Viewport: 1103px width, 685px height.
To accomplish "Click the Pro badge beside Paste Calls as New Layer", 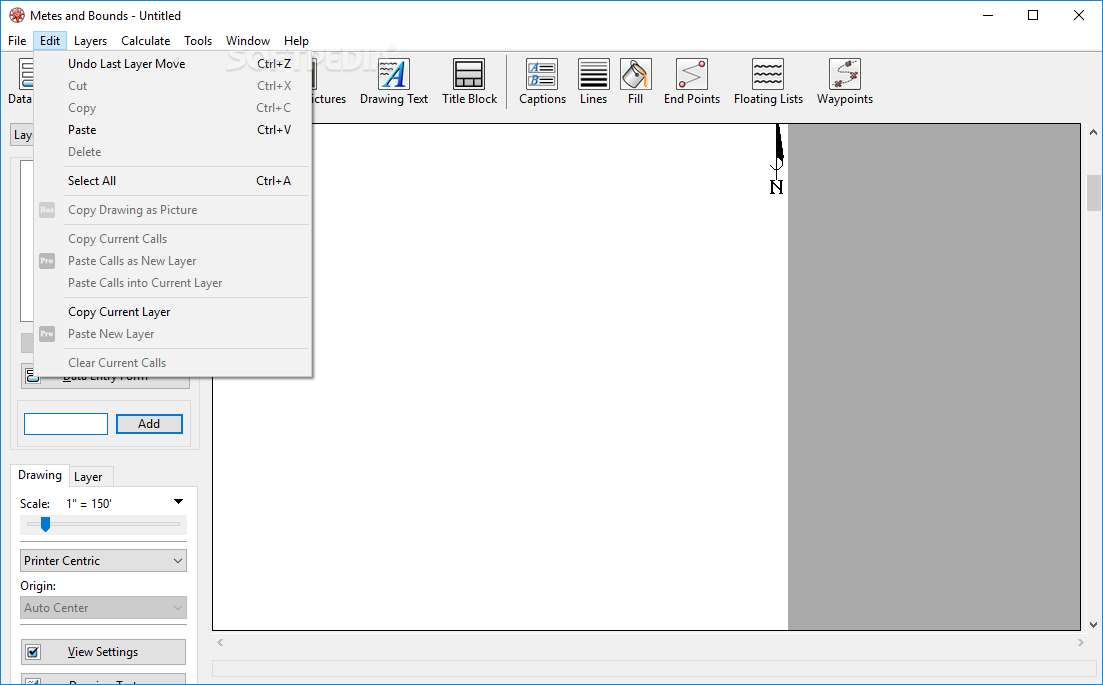I will 47,261.
